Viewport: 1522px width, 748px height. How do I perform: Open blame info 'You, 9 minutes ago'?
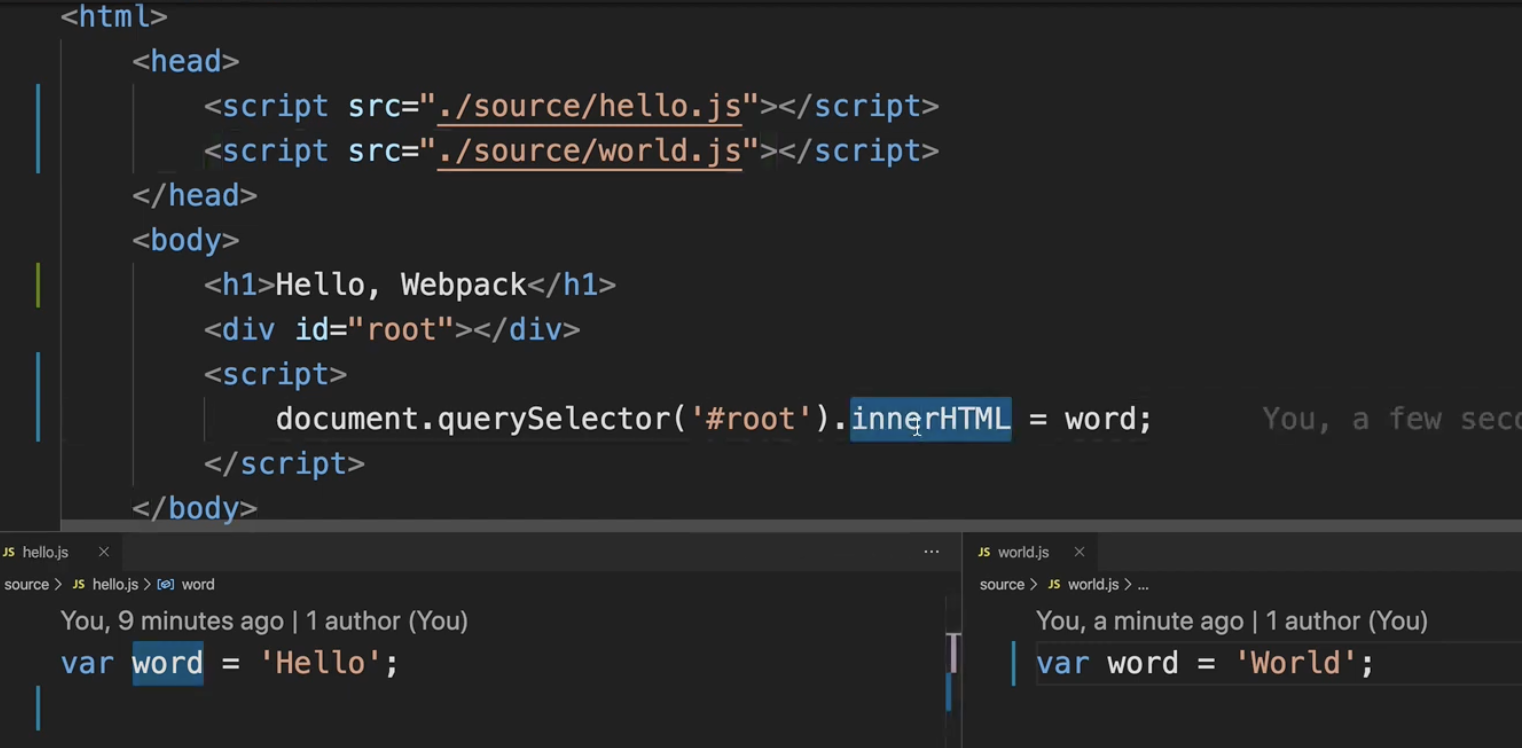[172, 621]
